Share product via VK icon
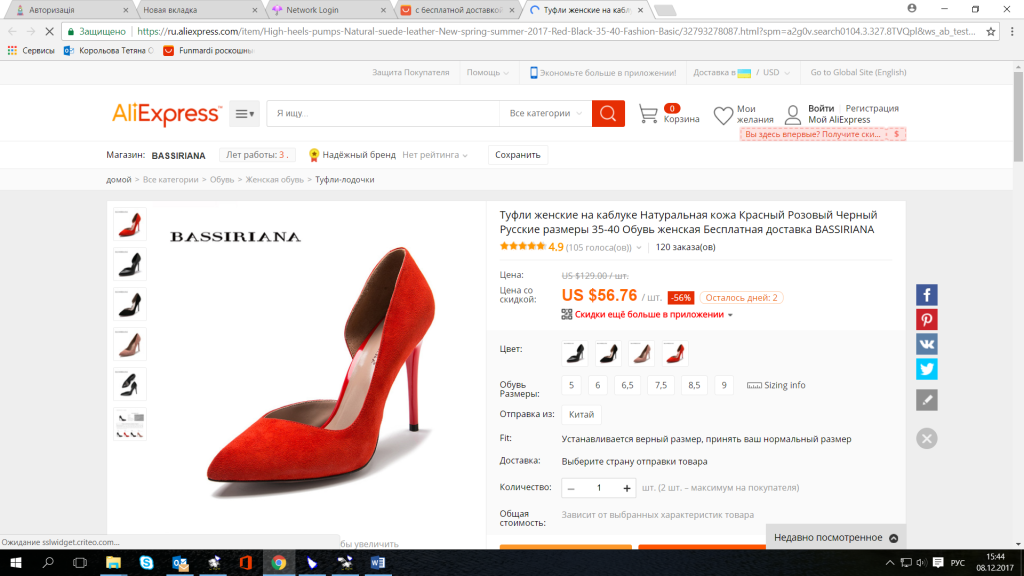This screenshot has height=576, width=1024. click(x=927, y=344)
